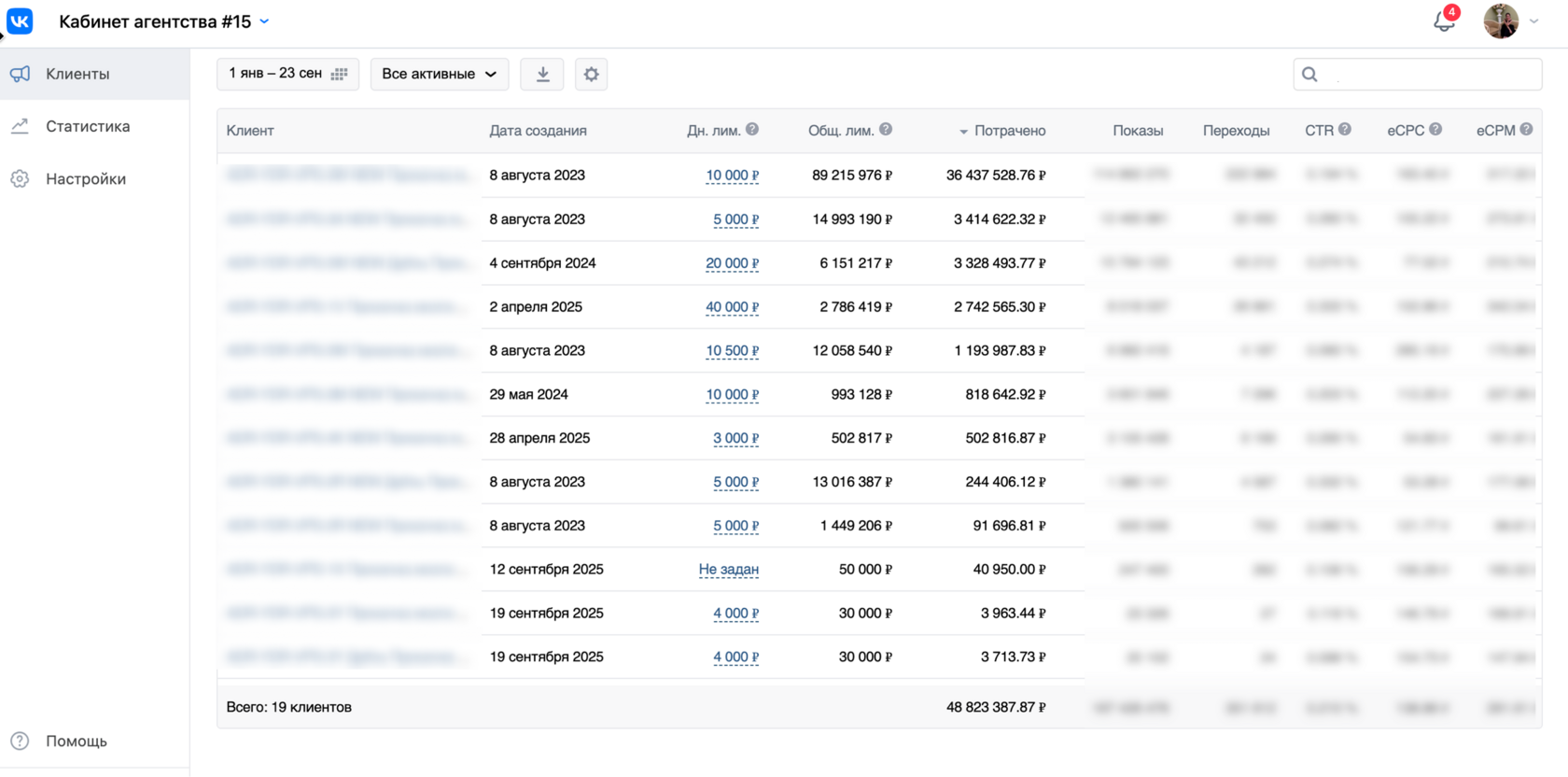Image resolution: width=1568 pixels, height=777 pixels.
Task: Click the magnifier search icon
Action: [x=1309, y=74]
